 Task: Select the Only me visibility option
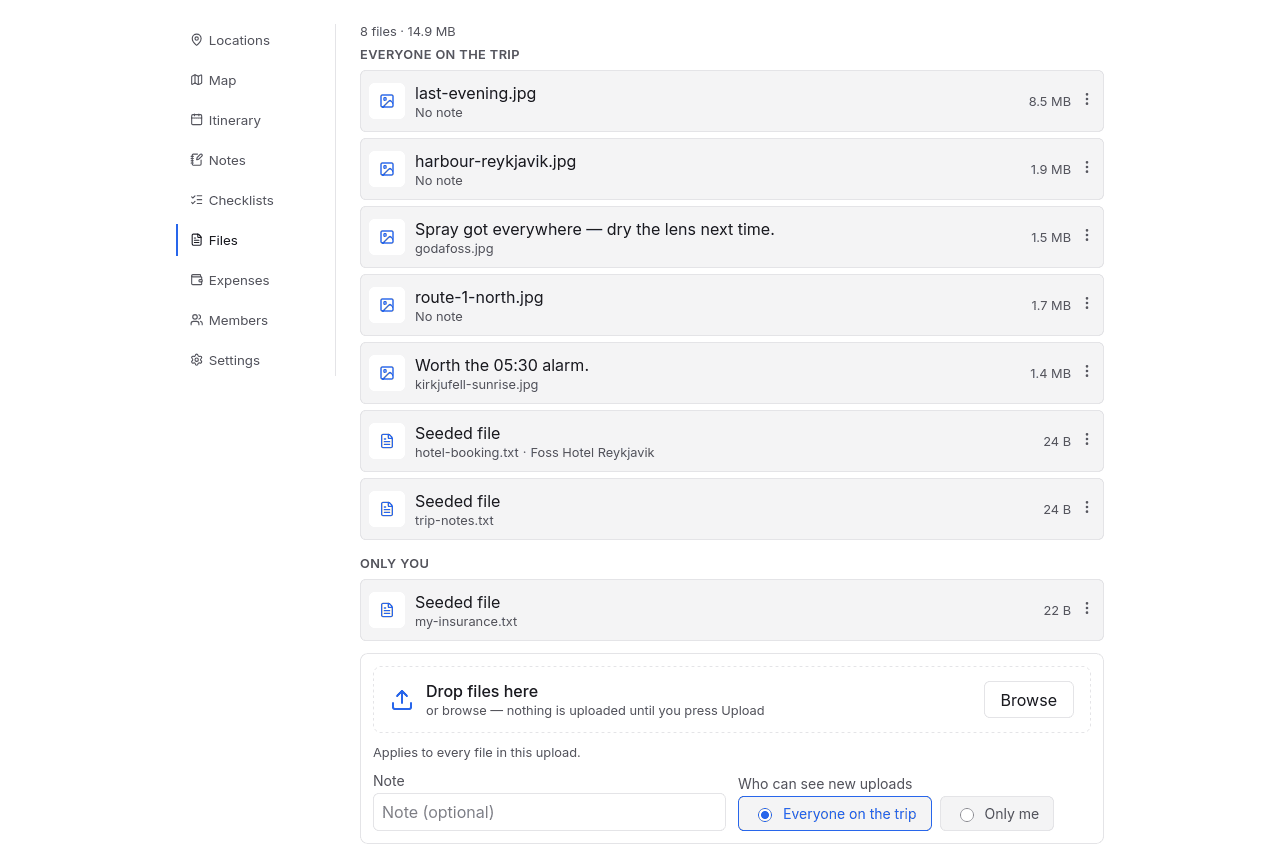(x=997, y=814)
